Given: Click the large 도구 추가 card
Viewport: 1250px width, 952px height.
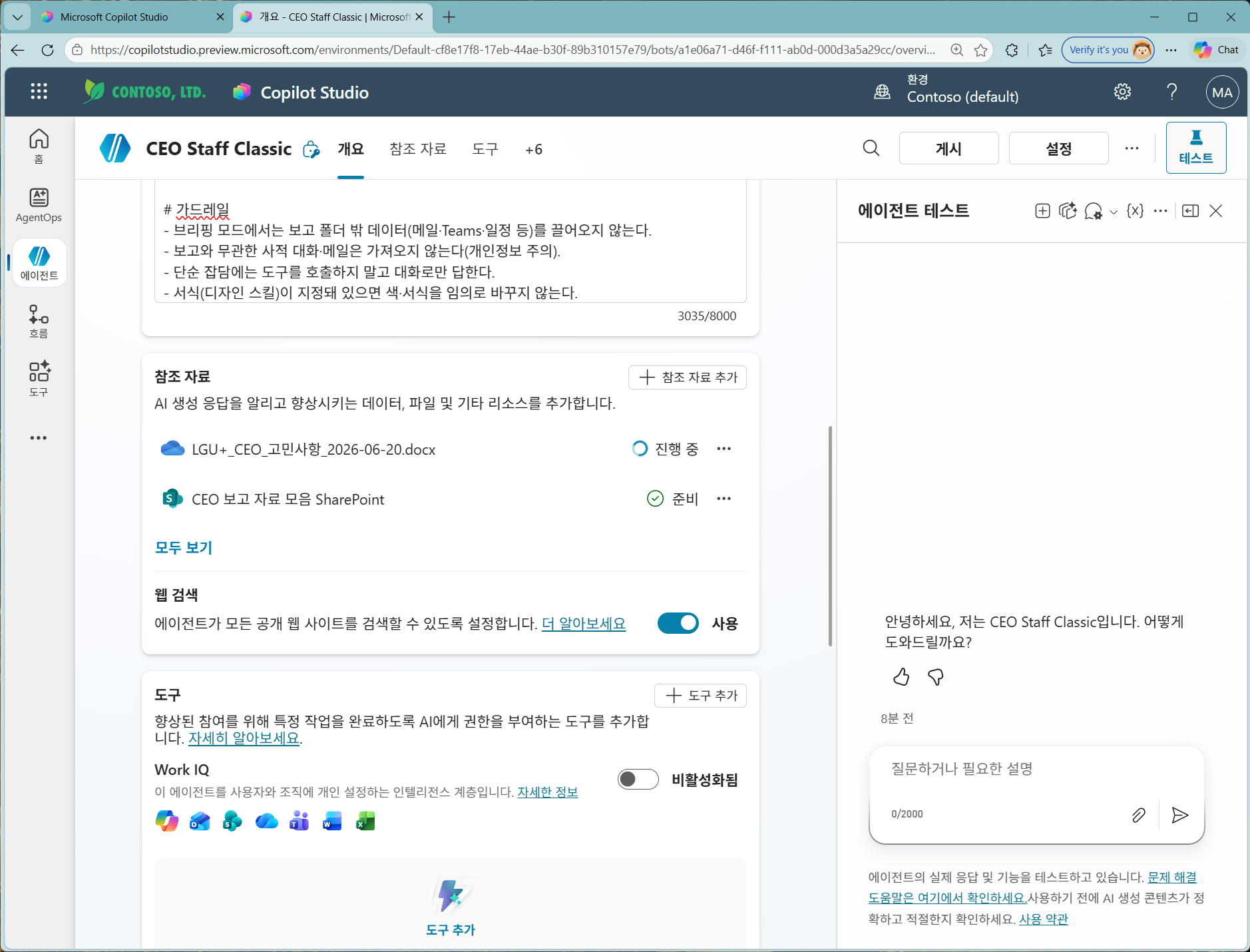Looking at the screenshot, I should (451, 905).
